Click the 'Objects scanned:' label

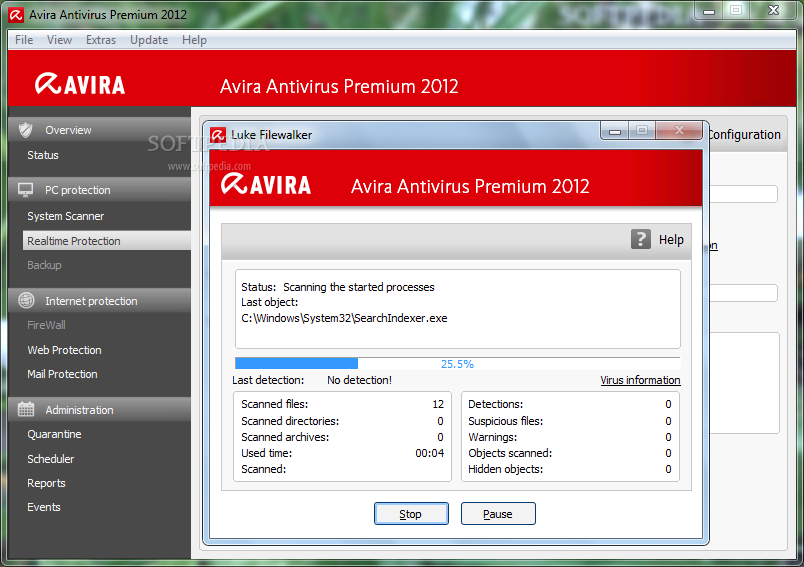click(x=510, y=453)
